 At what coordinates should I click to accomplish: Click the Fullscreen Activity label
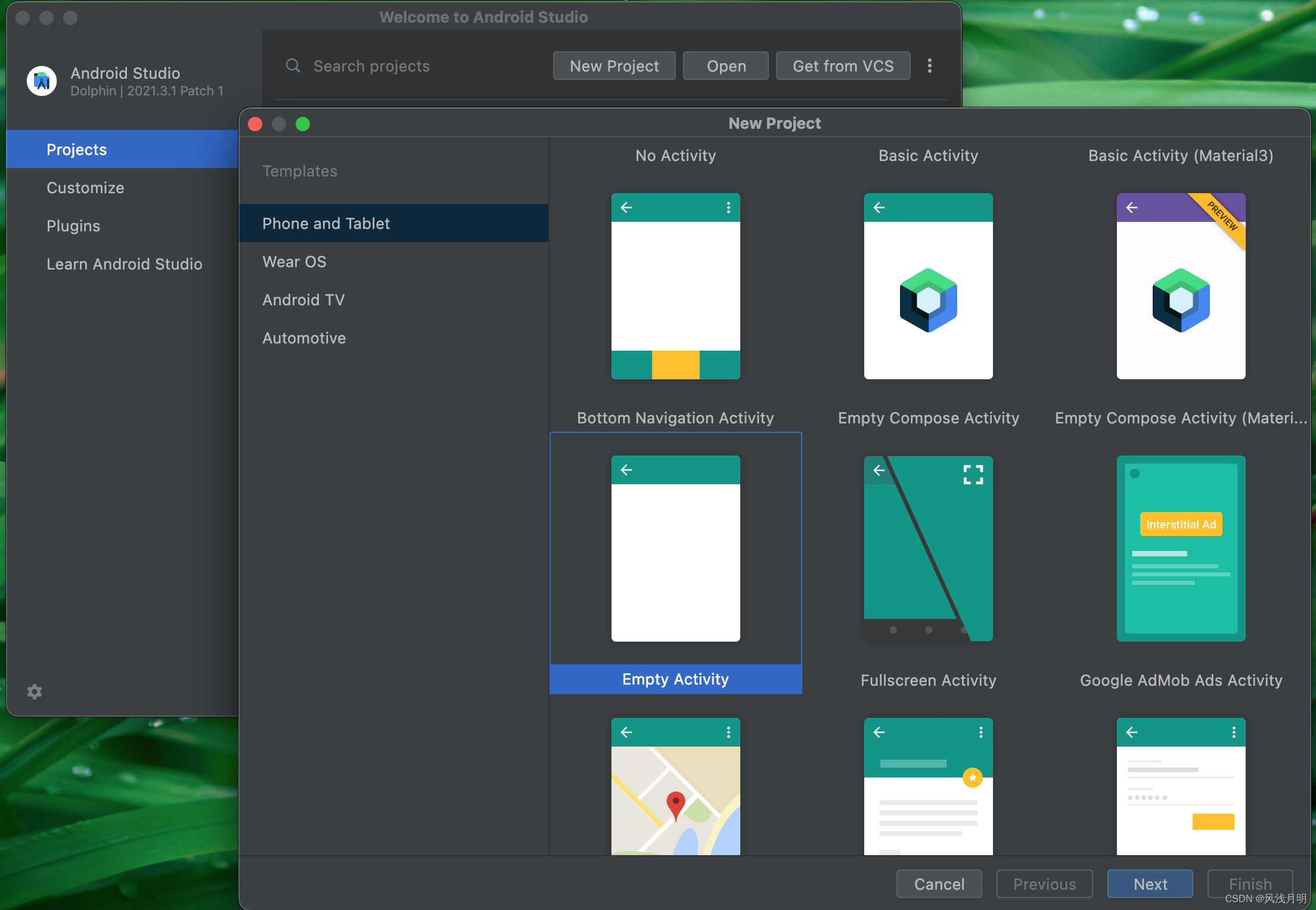pos(928,680)
